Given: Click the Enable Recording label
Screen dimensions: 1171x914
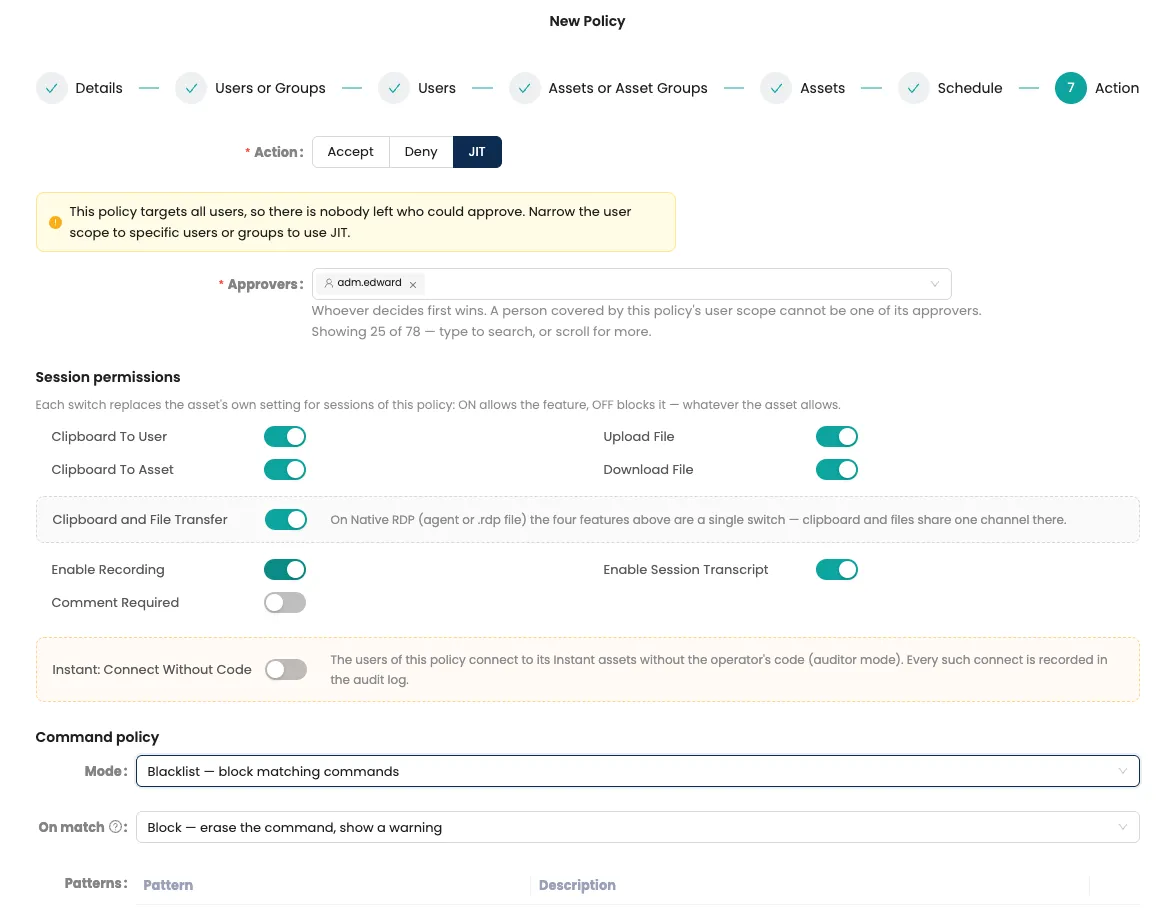Looking at the screenshot, I should (108, 570).
